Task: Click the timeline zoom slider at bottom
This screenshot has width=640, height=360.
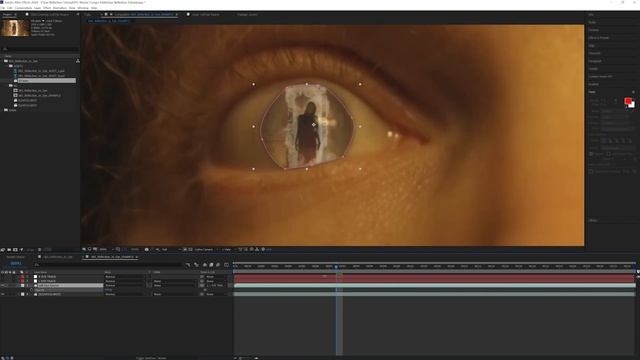Action: click(247, 358)
